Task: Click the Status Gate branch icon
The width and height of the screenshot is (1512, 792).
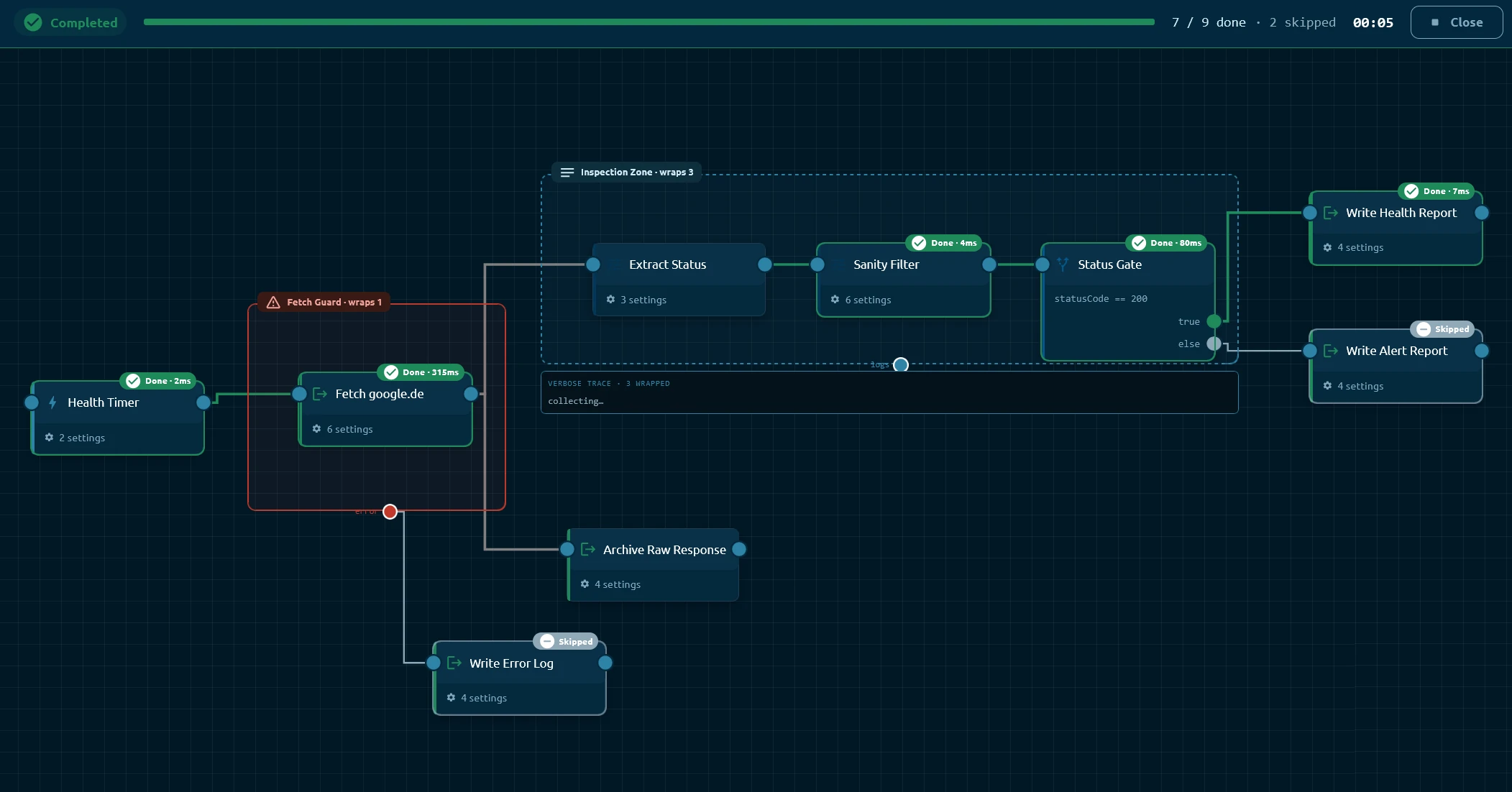Action: pyautogui.click(x=1063, y=264)
